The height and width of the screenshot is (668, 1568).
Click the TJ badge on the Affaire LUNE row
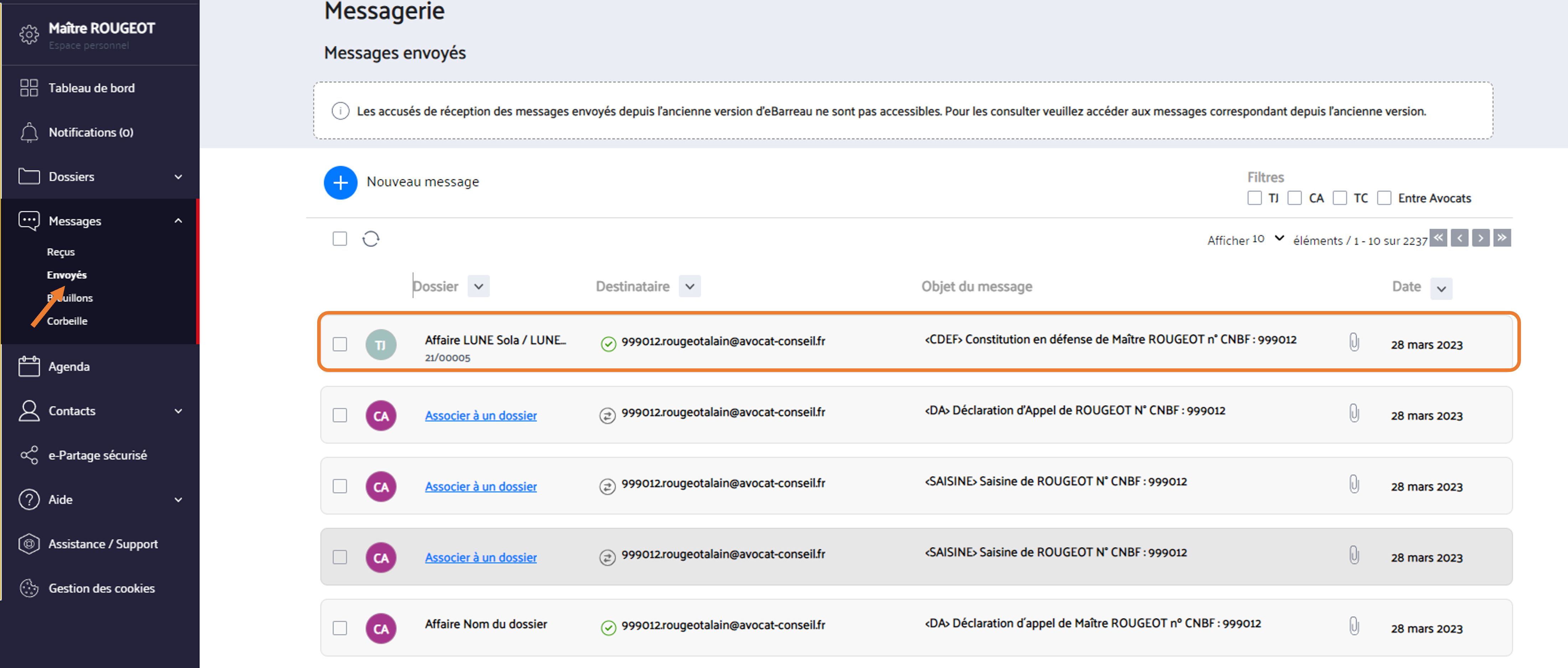381,345
